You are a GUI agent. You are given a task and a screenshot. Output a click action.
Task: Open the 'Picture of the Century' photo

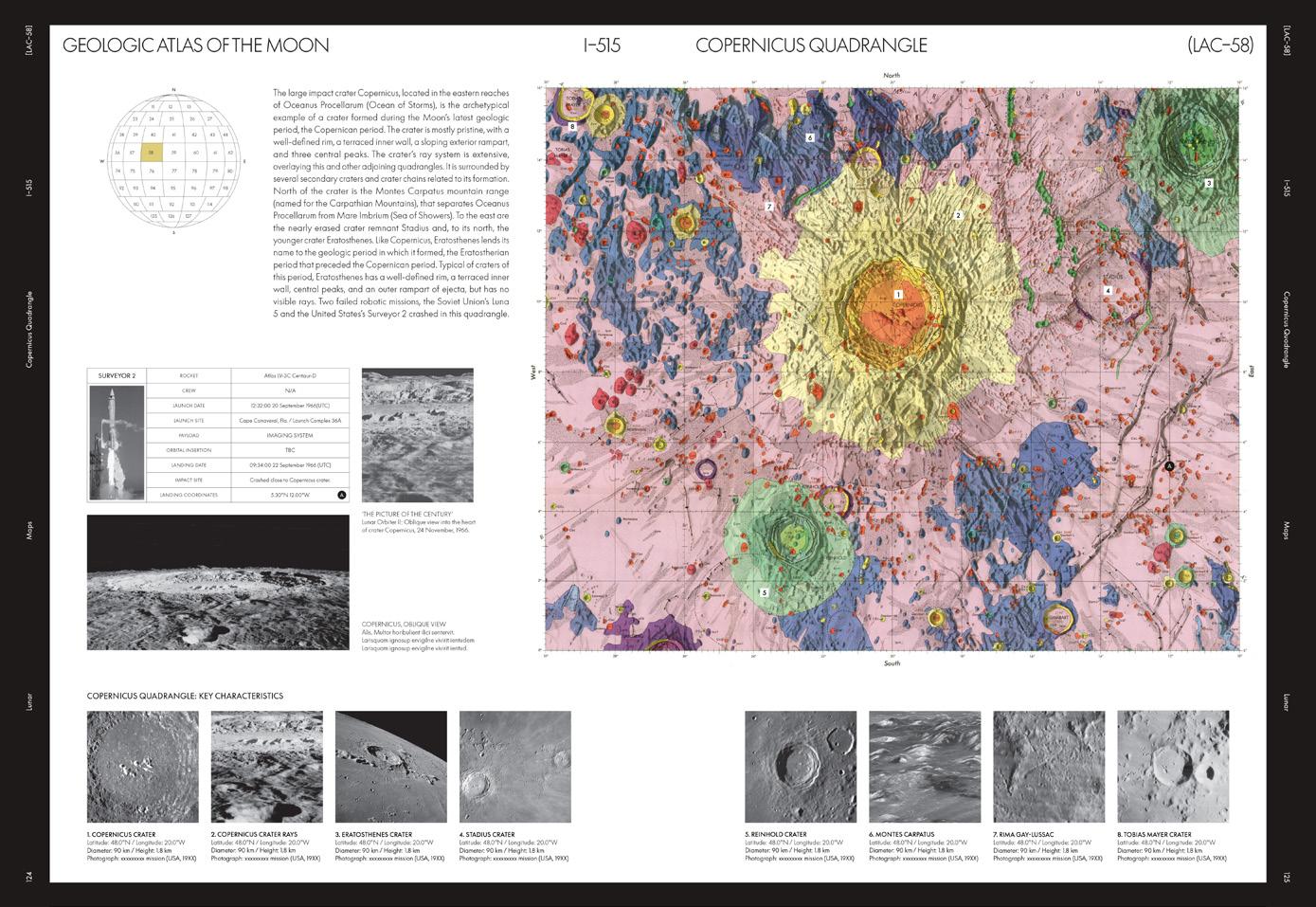(x=418, y=435)
